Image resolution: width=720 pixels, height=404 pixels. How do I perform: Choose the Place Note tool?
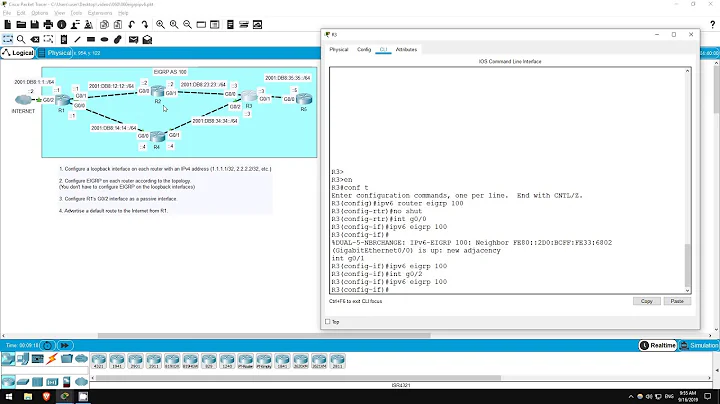coord(64,39)
